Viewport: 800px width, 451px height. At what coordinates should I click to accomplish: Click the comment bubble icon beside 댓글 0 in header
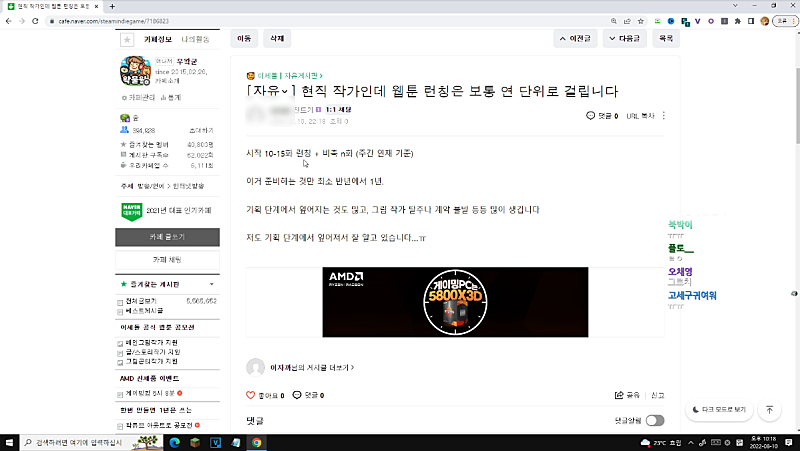[x=590, y=116]
